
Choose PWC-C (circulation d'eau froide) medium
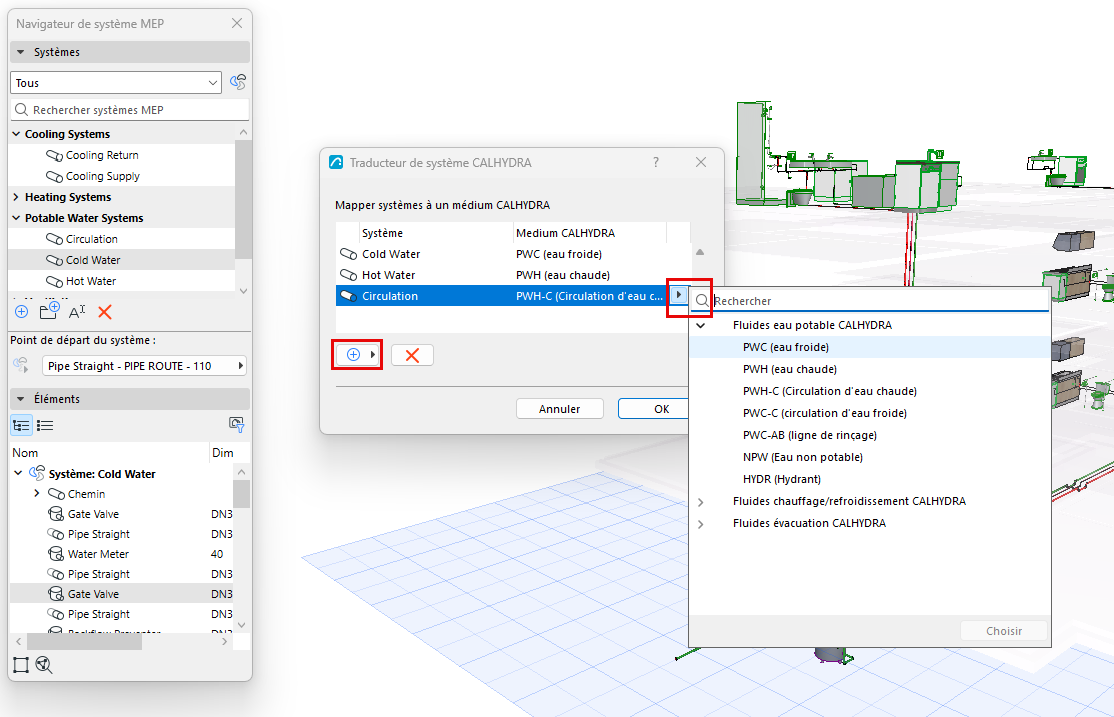(x=825, y=413)
